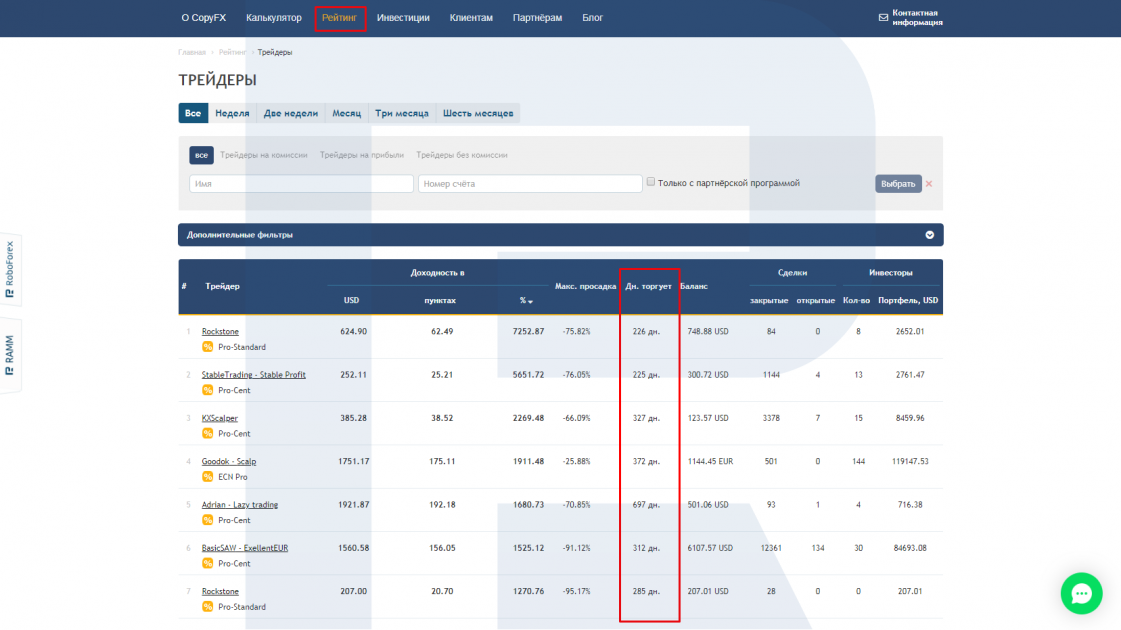Screen dimensions: 1121x630
Task: Switch to the Неделя tab
Action: point(232,113)
